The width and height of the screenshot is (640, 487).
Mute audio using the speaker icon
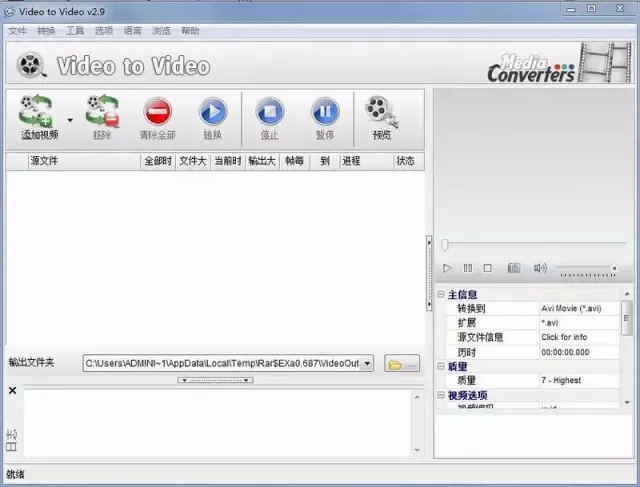[540, 268]
